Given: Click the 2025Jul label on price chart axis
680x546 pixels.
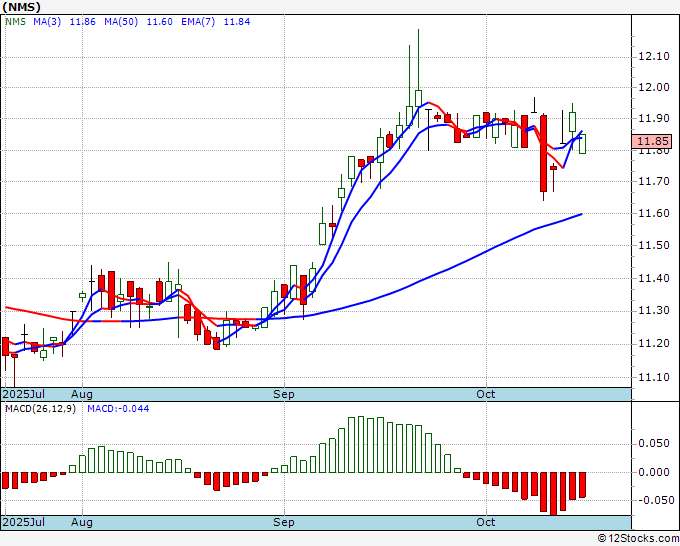Looking at the screenshot, I should (22, 395).
